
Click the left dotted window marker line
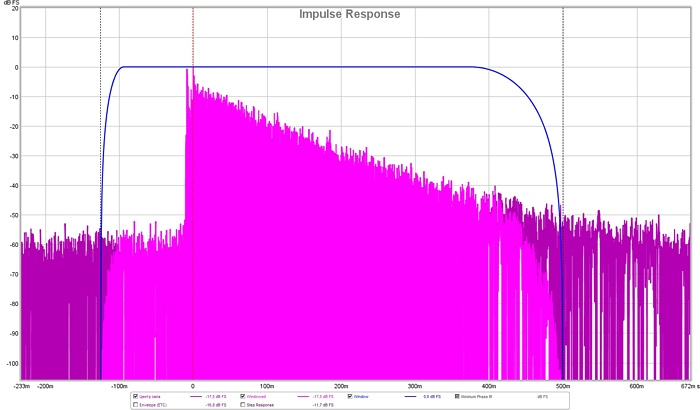[100, 40]
